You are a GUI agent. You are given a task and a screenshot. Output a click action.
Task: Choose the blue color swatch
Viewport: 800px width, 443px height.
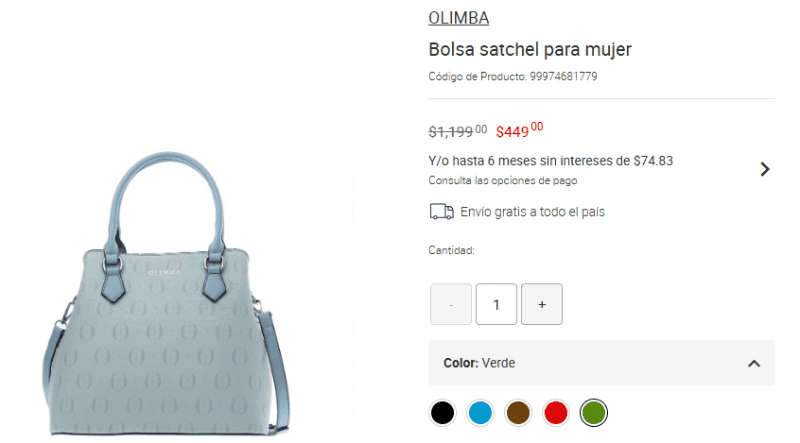tap(480, 413)
